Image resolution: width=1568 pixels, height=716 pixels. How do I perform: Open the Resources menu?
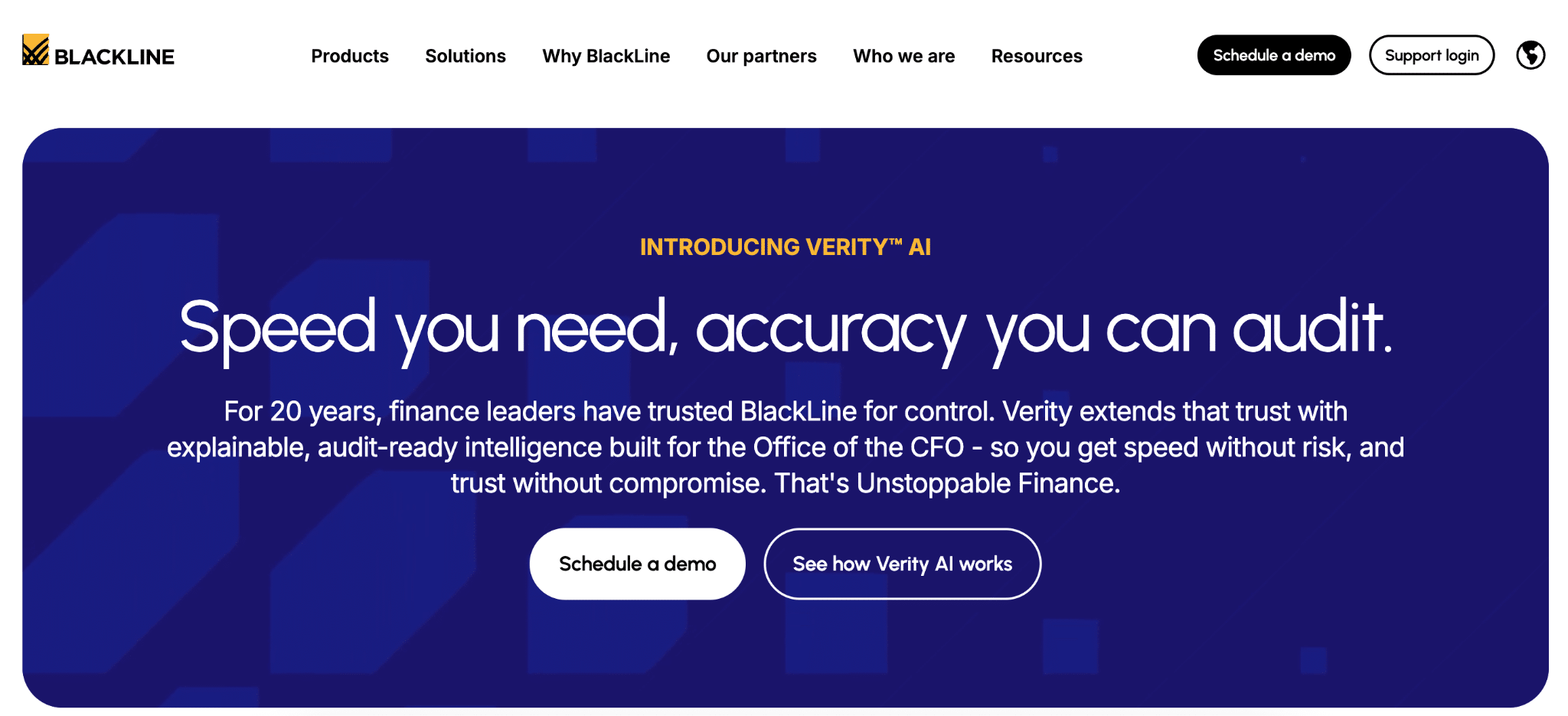(x=1036, y=56)
